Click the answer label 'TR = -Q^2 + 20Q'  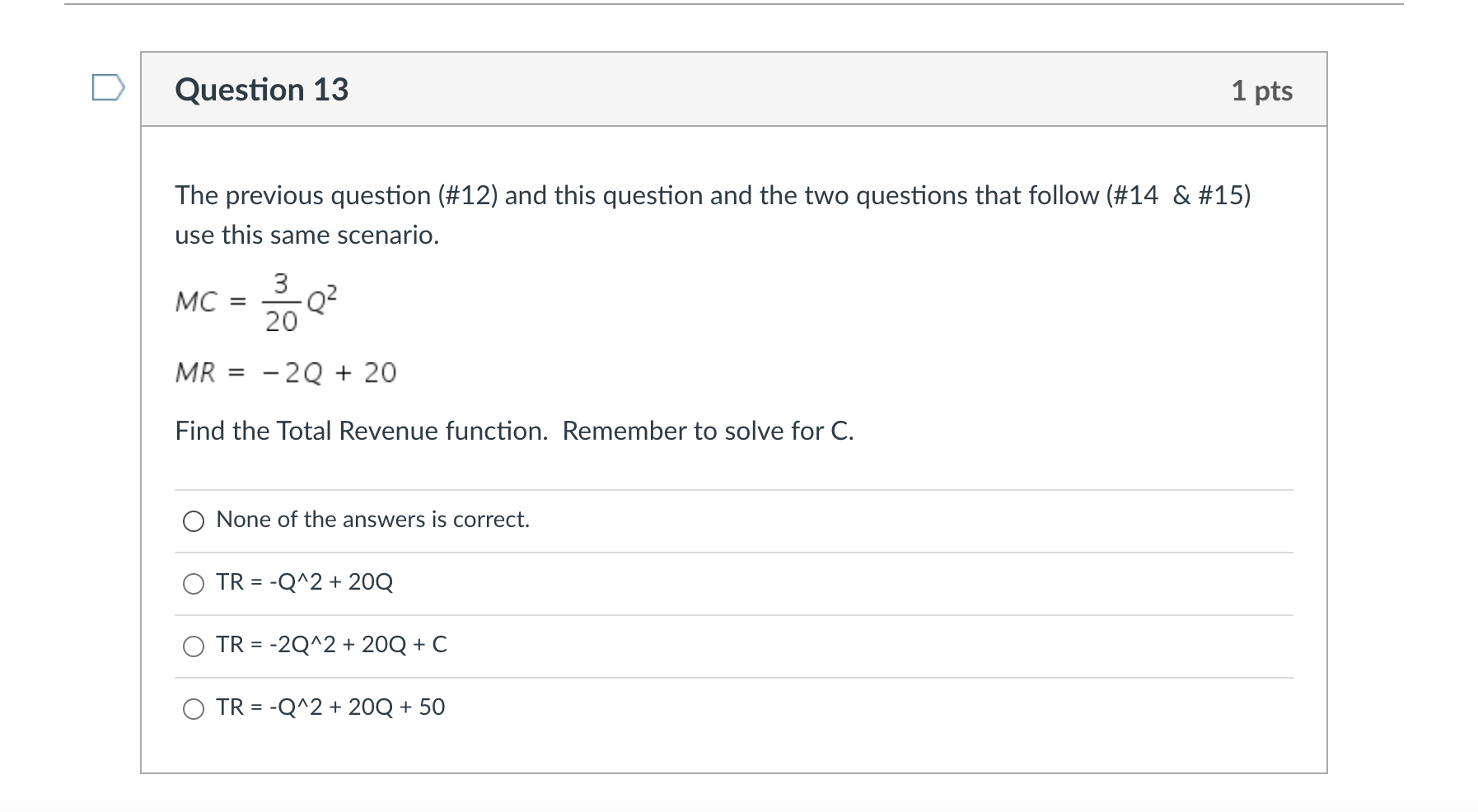(x=305, y=582)
